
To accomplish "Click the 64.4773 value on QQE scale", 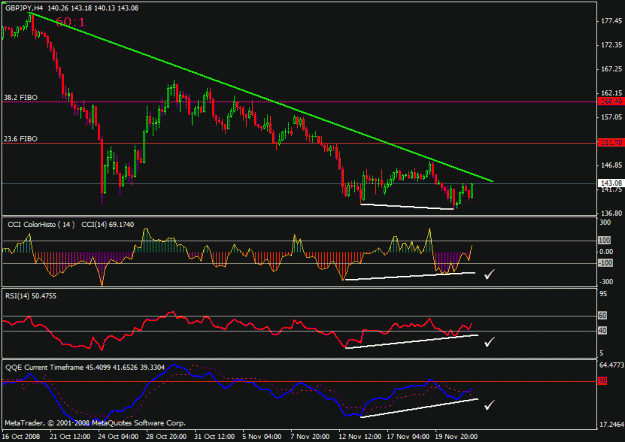I will pyautogui.click(x=611, y=365).
